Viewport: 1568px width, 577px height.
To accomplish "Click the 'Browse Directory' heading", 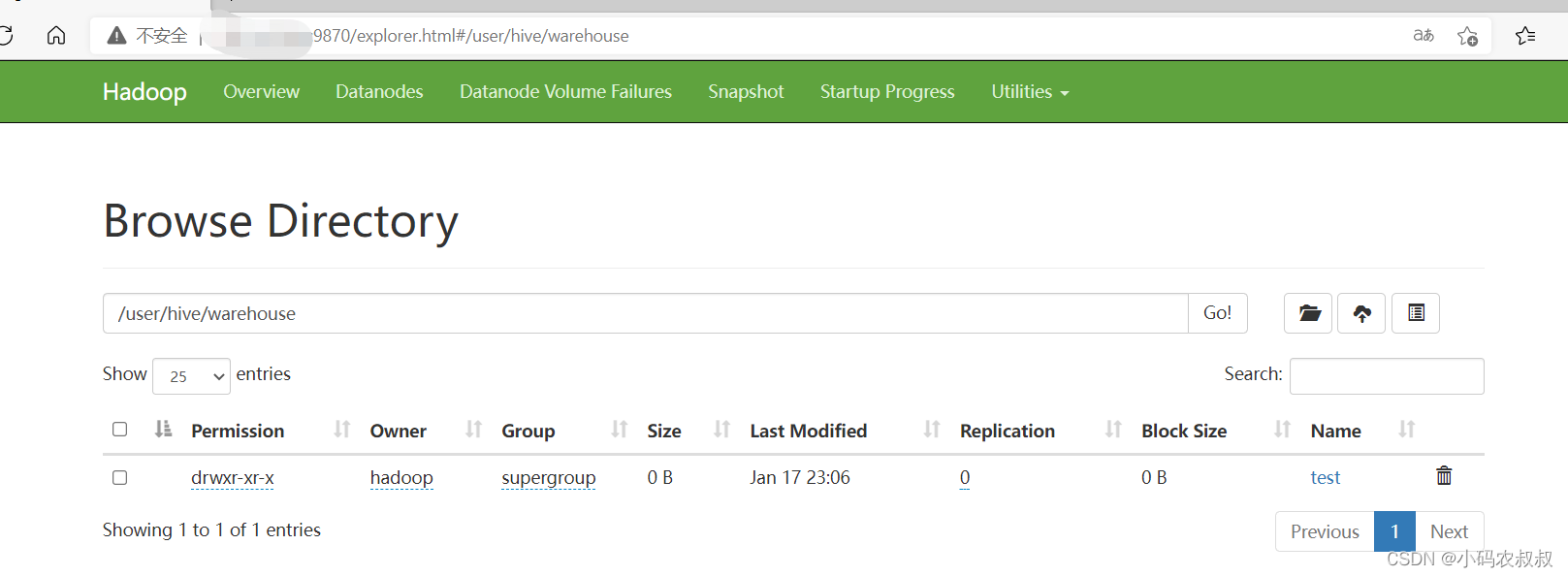I will coord(280,221).
